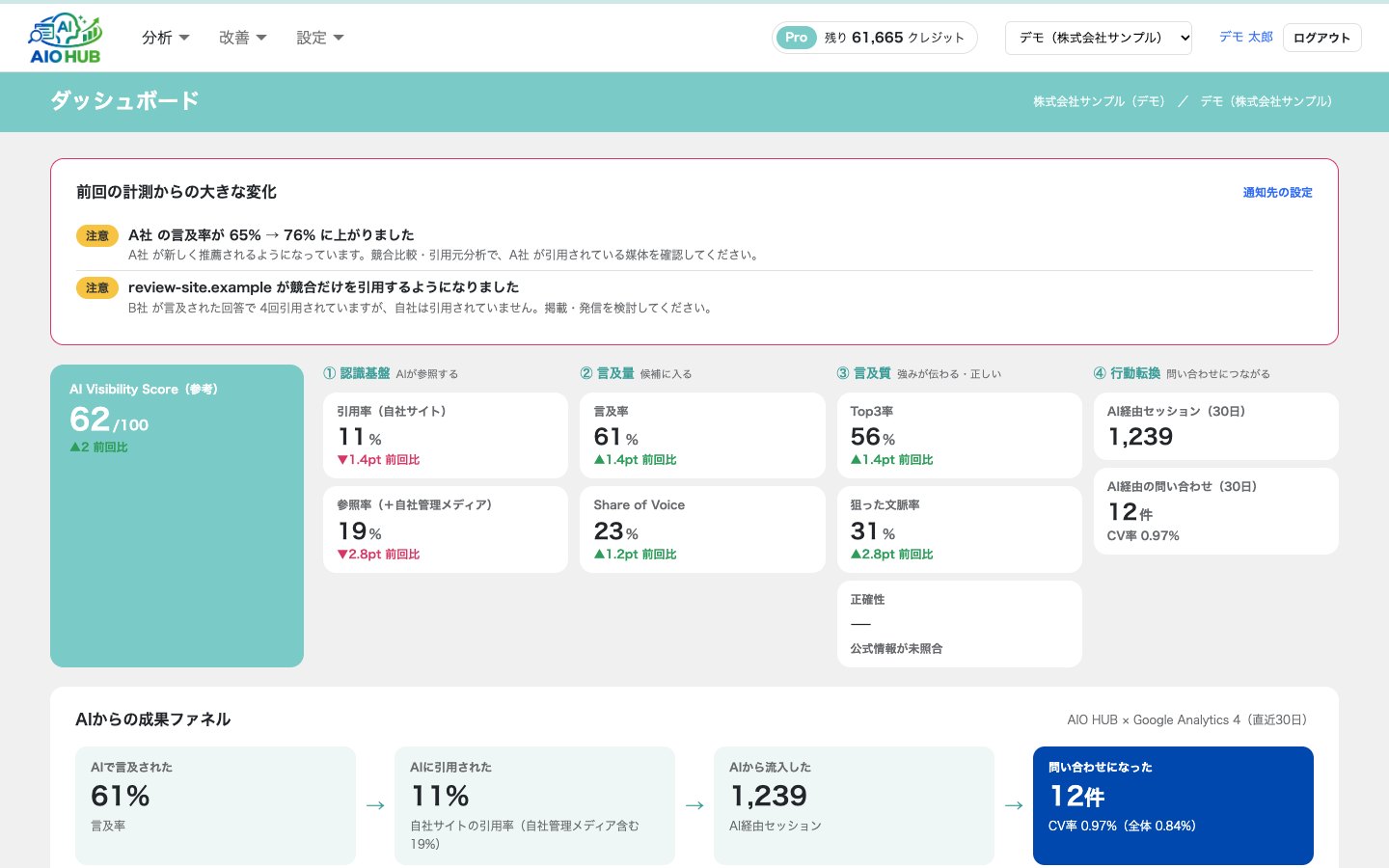Image resolution: width=1389 pixels, height=868 pixels.
Task: Open the デモ 太郎 profile link
Action: (1246, 37)
